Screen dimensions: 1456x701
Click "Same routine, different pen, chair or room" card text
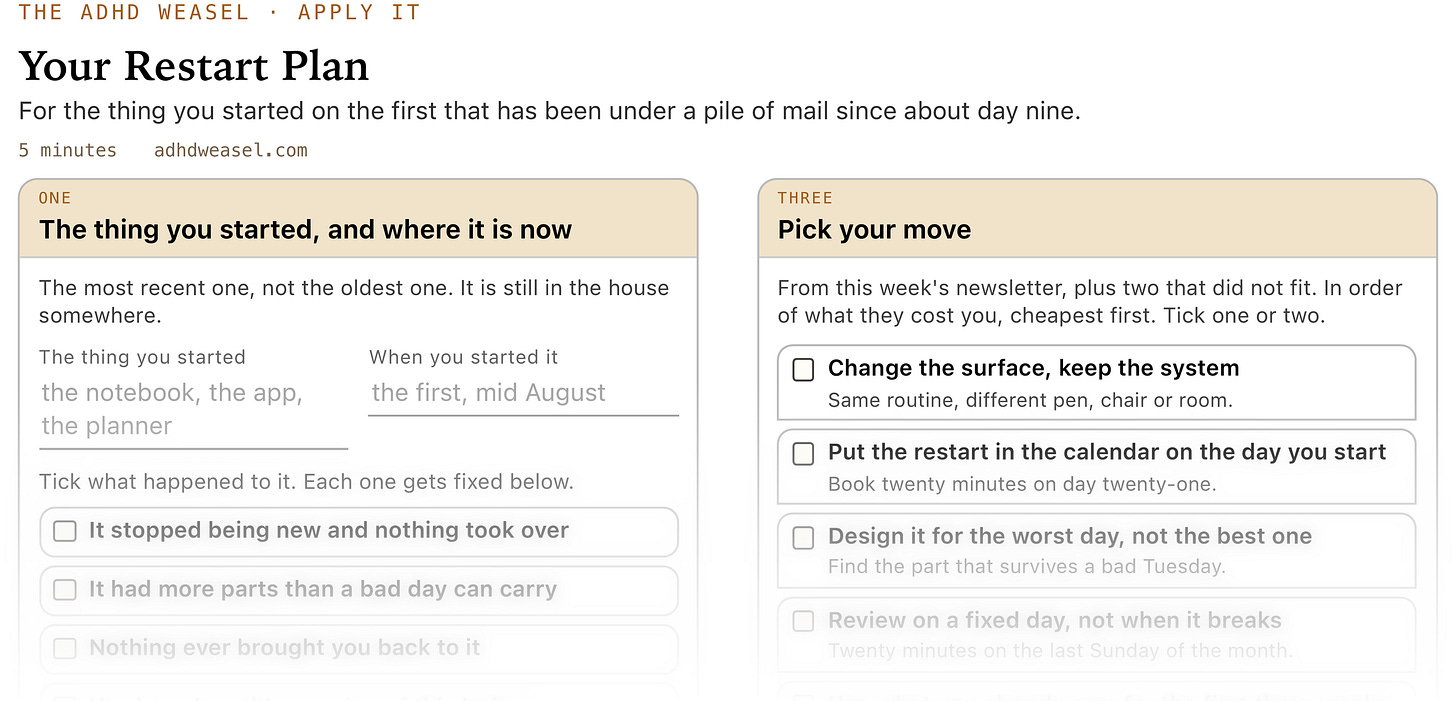click(x=1030, y=401)
